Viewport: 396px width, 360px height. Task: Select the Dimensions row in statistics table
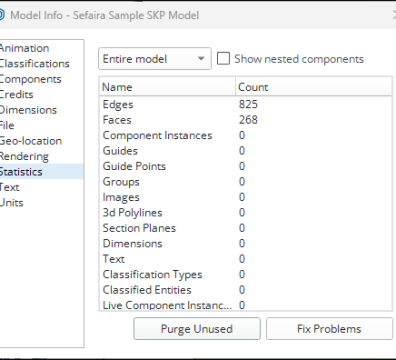click(x=245, y=243)
